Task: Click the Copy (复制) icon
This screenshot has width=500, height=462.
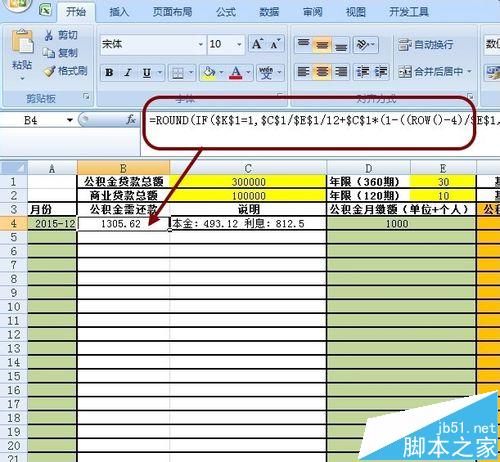Action: tap(49, 53)
